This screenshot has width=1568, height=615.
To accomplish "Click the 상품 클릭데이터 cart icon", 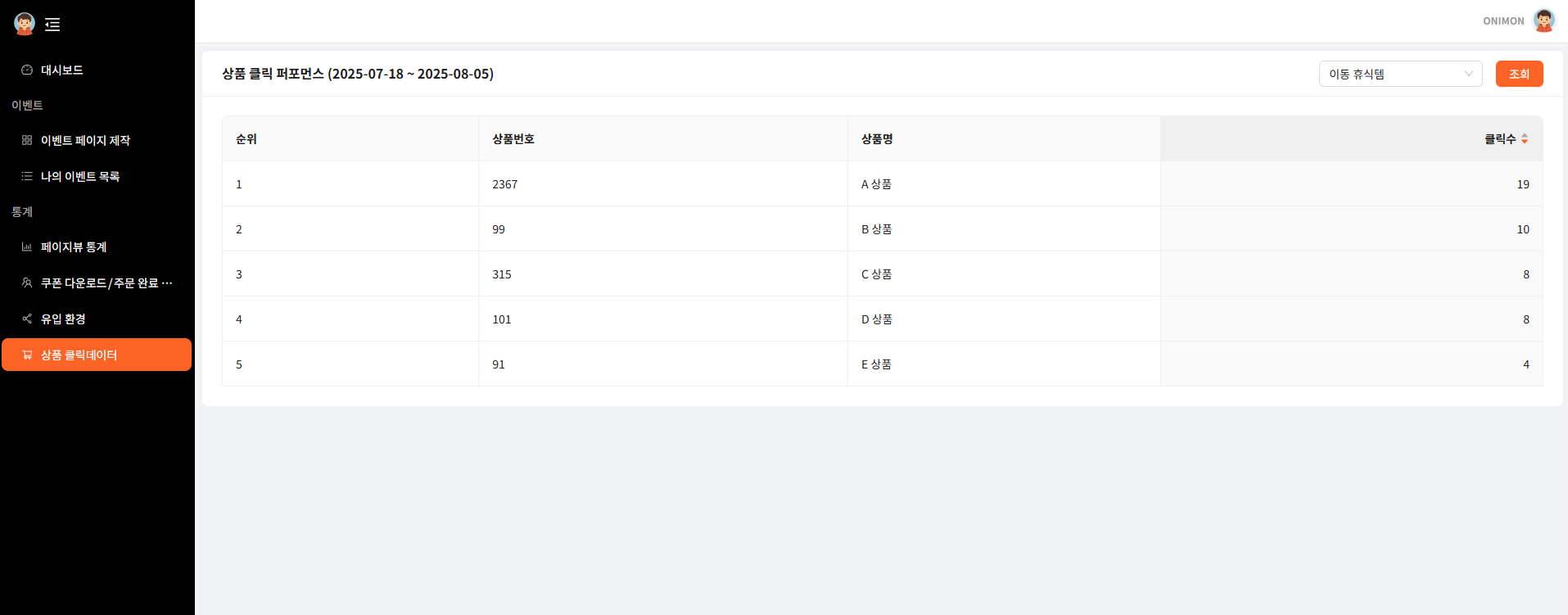I will 27,355.
